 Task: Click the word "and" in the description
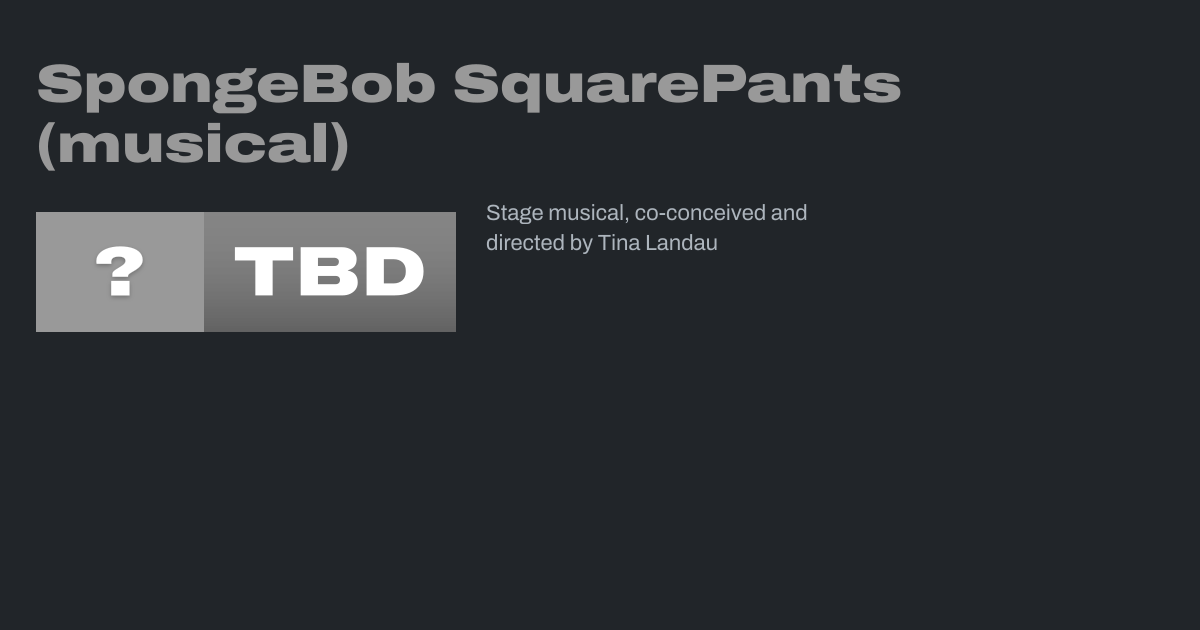789,213
